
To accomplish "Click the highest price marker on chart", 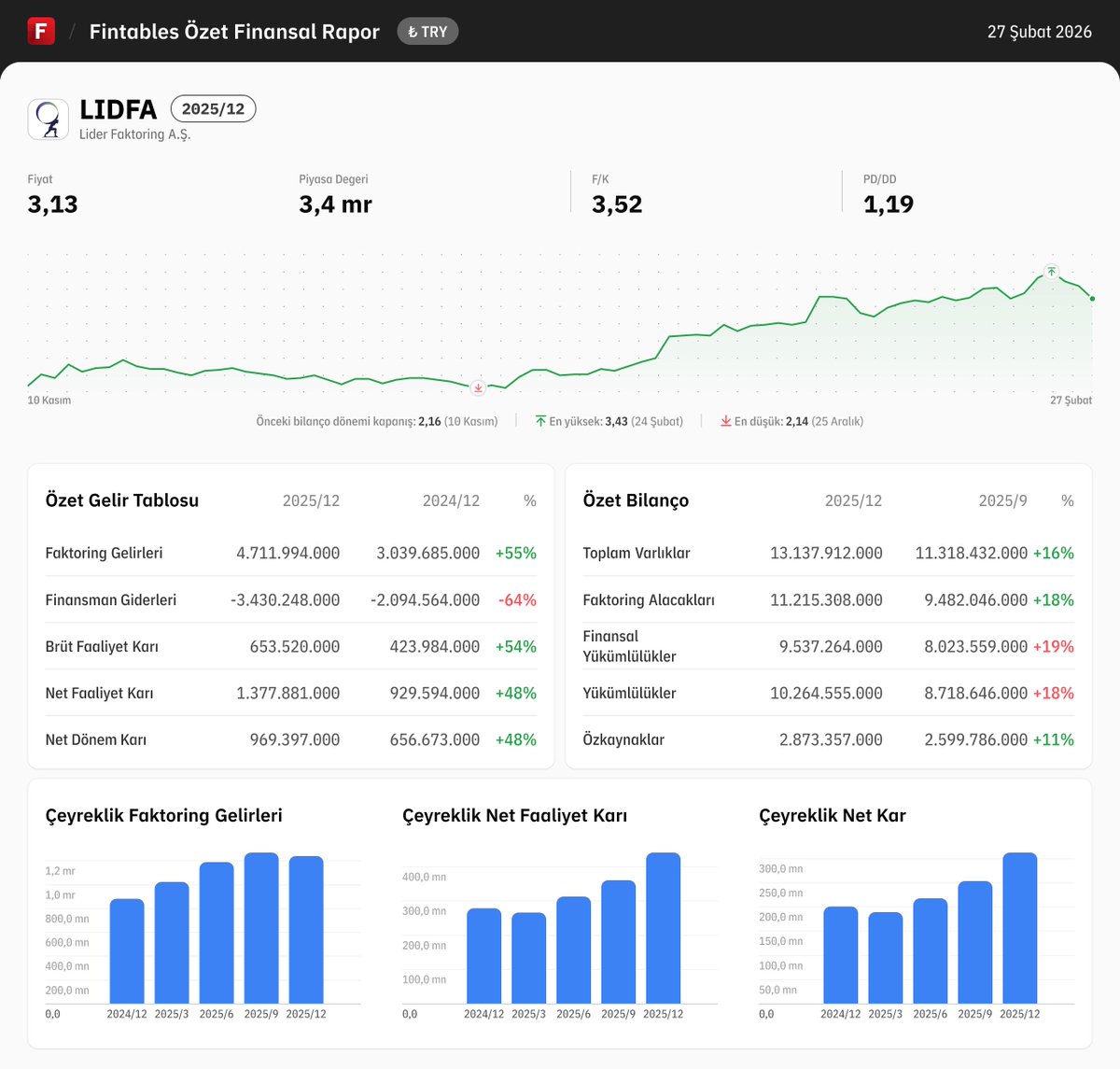I will pos(1052,272).
